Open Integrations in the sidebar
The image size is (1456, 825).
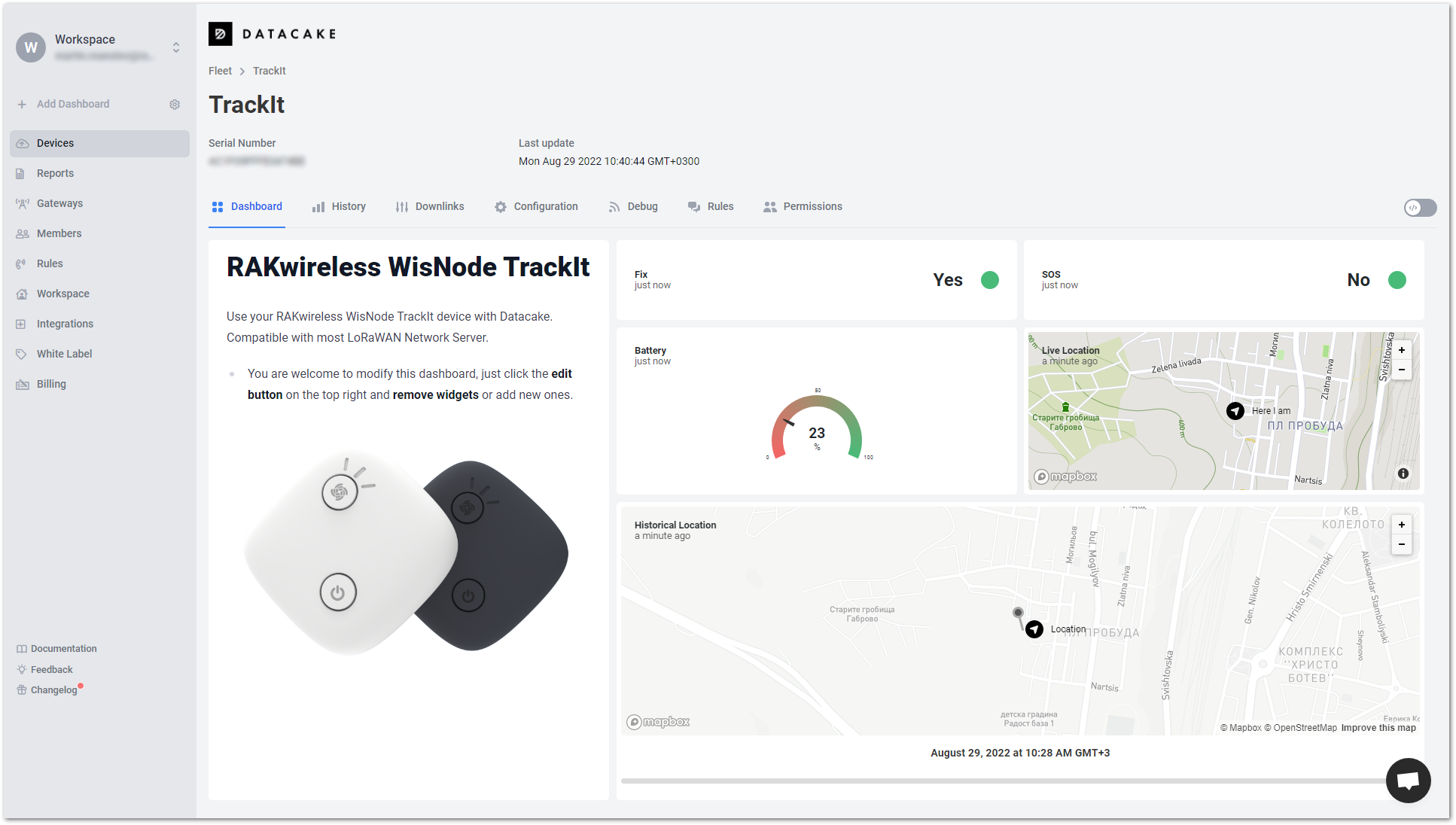65,324
